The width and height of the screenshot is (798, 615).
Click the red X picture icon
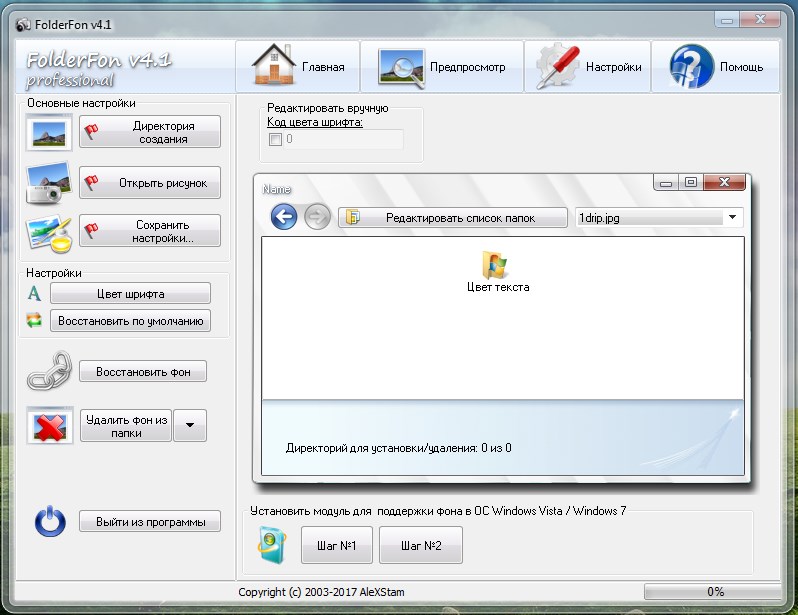point(50,426)
